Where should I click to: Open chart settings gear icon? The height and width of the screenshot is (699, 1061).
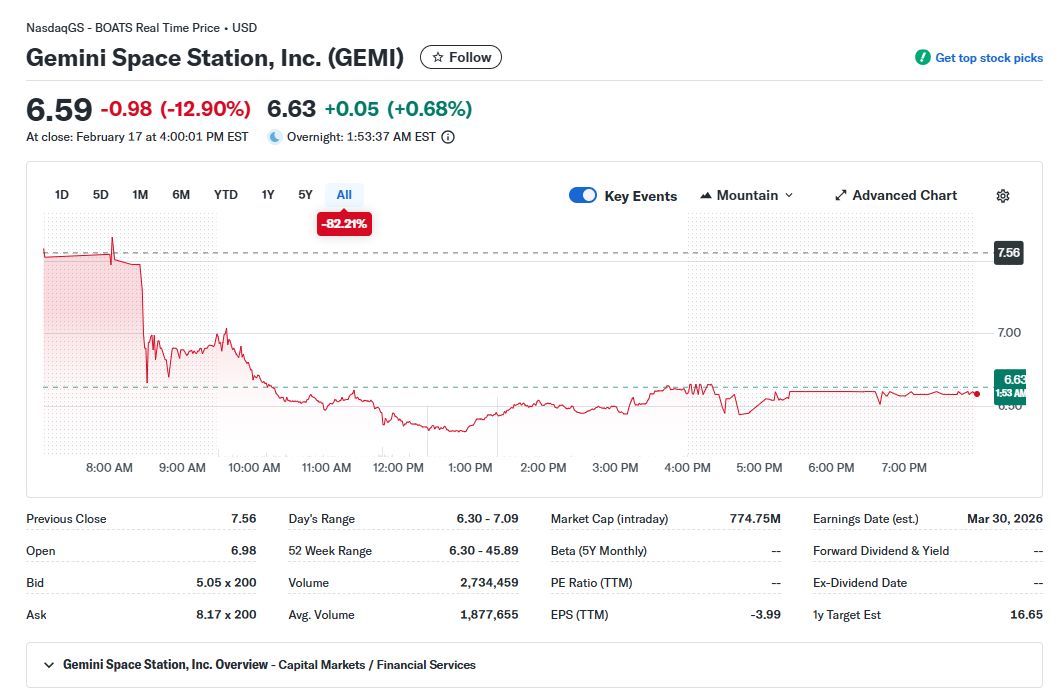click(1003, 196)
